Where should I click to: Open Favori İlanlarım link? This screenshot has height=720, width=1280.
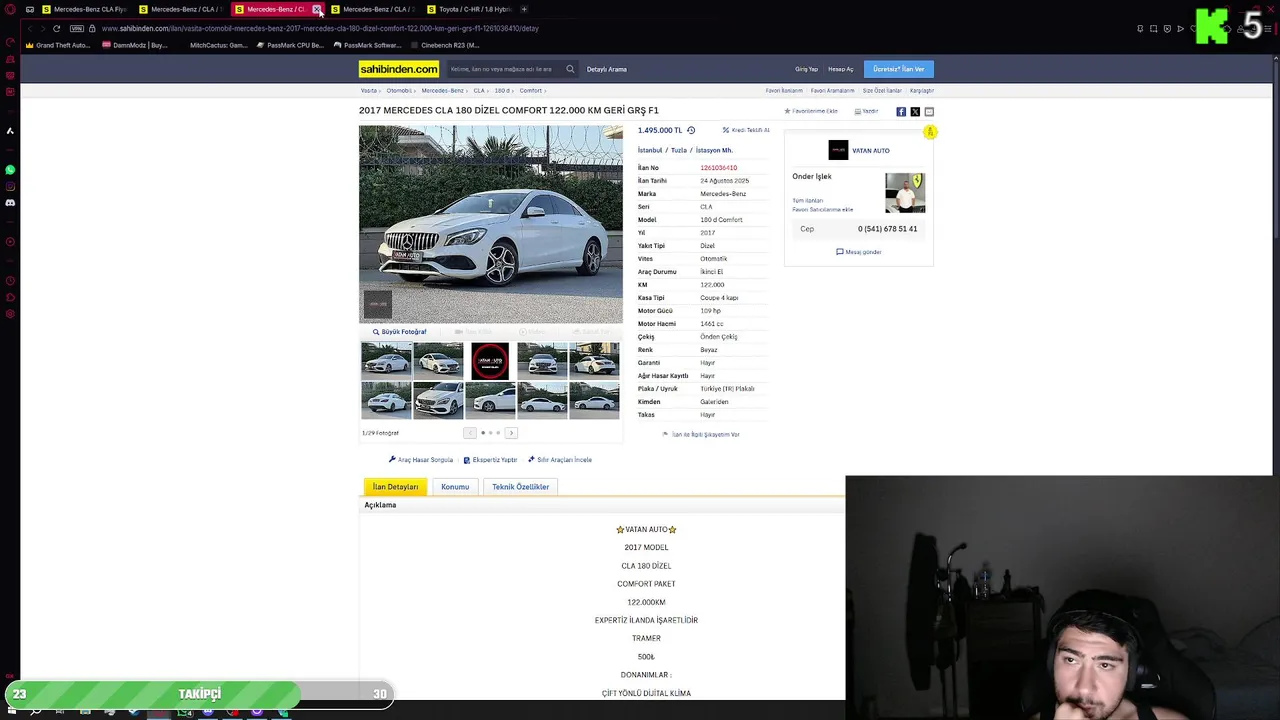pyautogui.click(x=784, y=91)
